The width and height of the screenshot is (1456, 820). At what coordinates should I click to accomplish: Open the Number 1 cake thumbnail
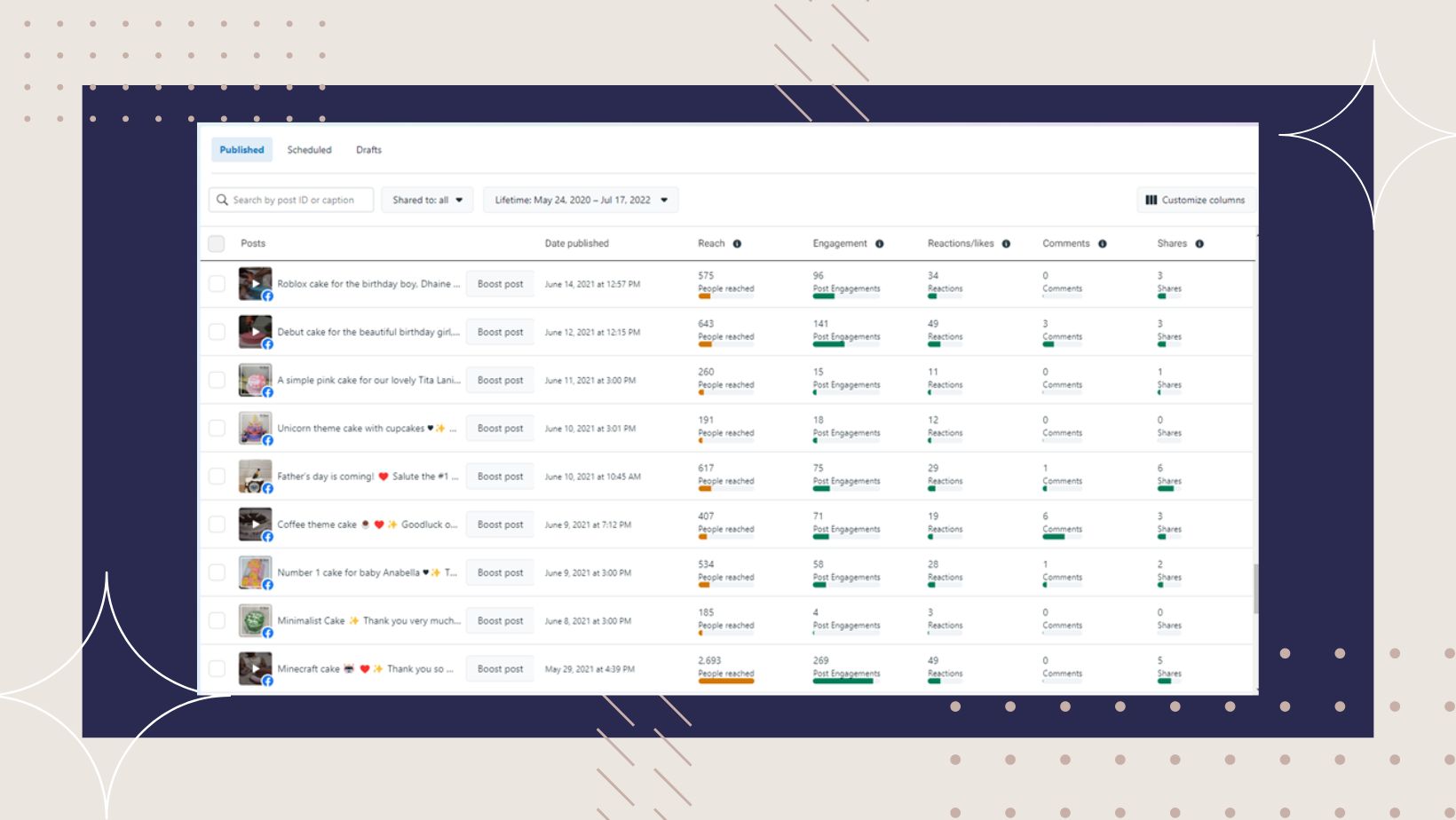(255, 572)
